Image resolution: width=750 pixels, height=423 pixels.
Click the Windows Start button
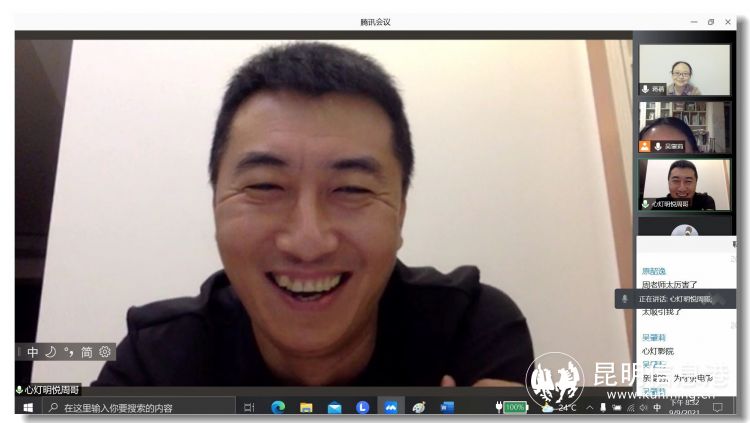[x=28, y=407]
